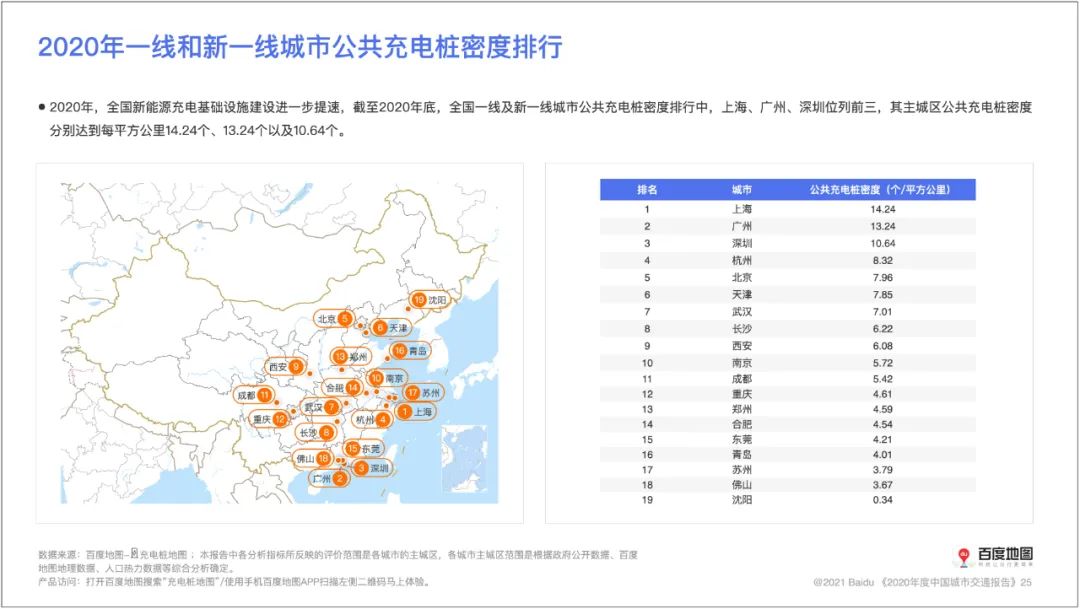
Task: Click the @2021 Baidu report footer text
Action: (922, 582)
